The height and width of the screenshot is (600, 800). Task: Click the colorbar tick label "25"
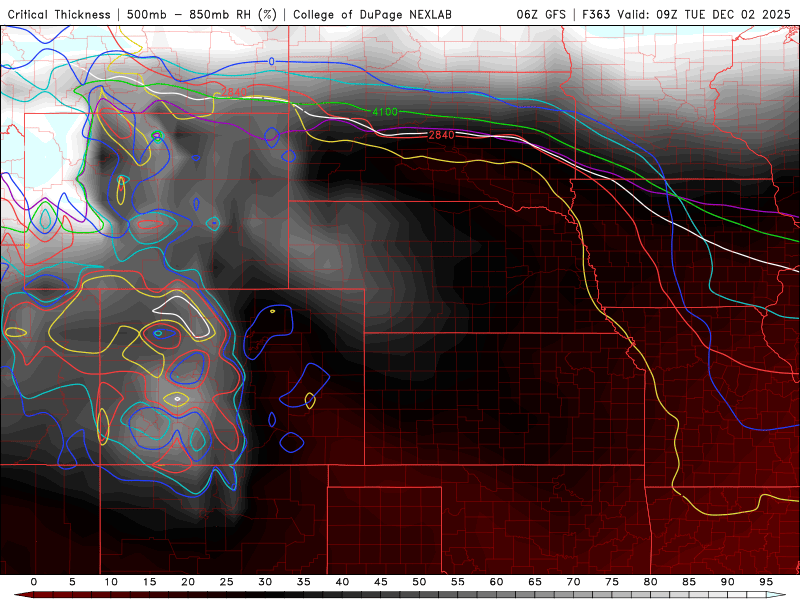click(227, 582)
